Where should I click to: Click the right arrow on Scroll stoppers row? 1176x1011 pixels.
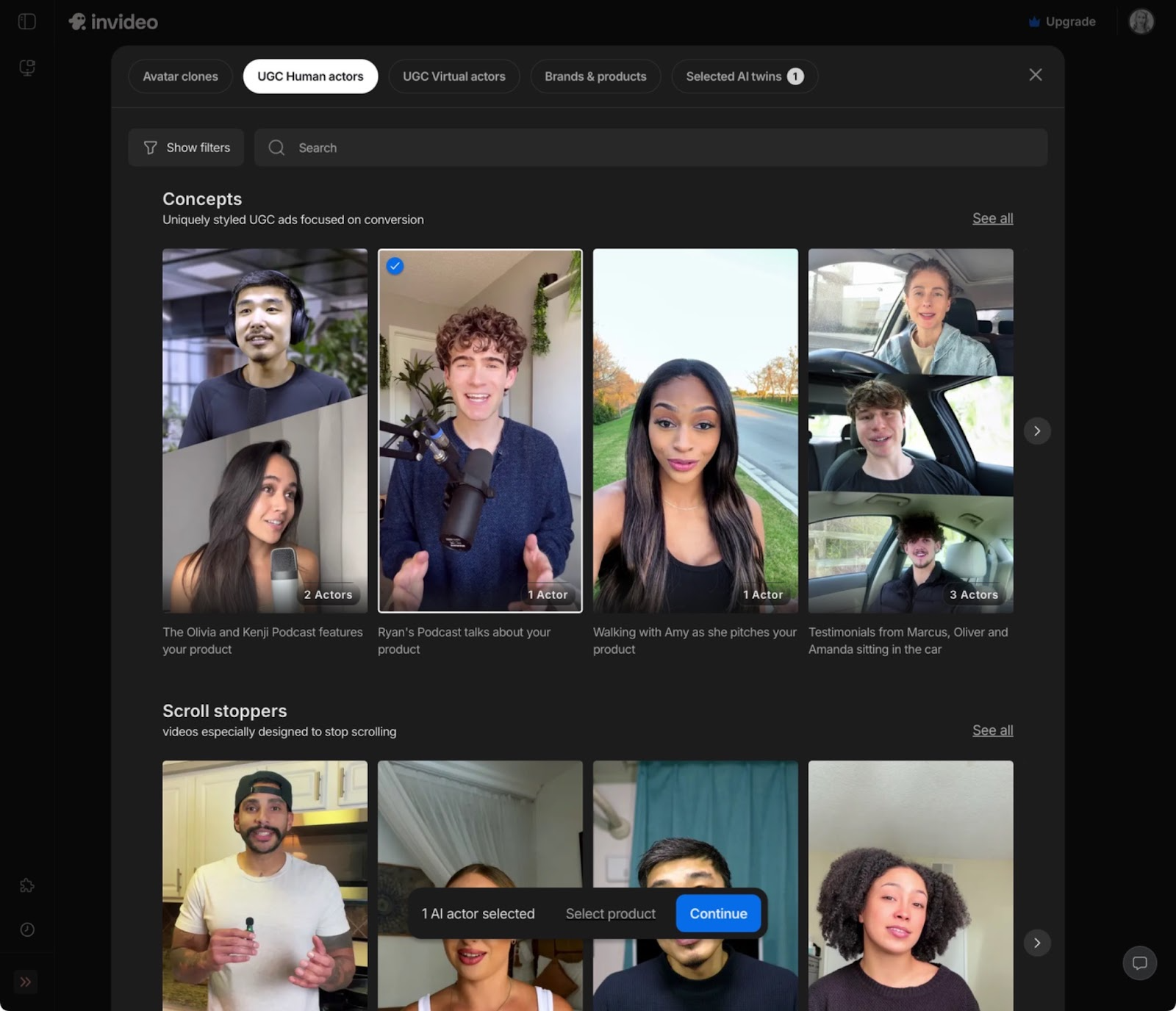(1037, 943)
